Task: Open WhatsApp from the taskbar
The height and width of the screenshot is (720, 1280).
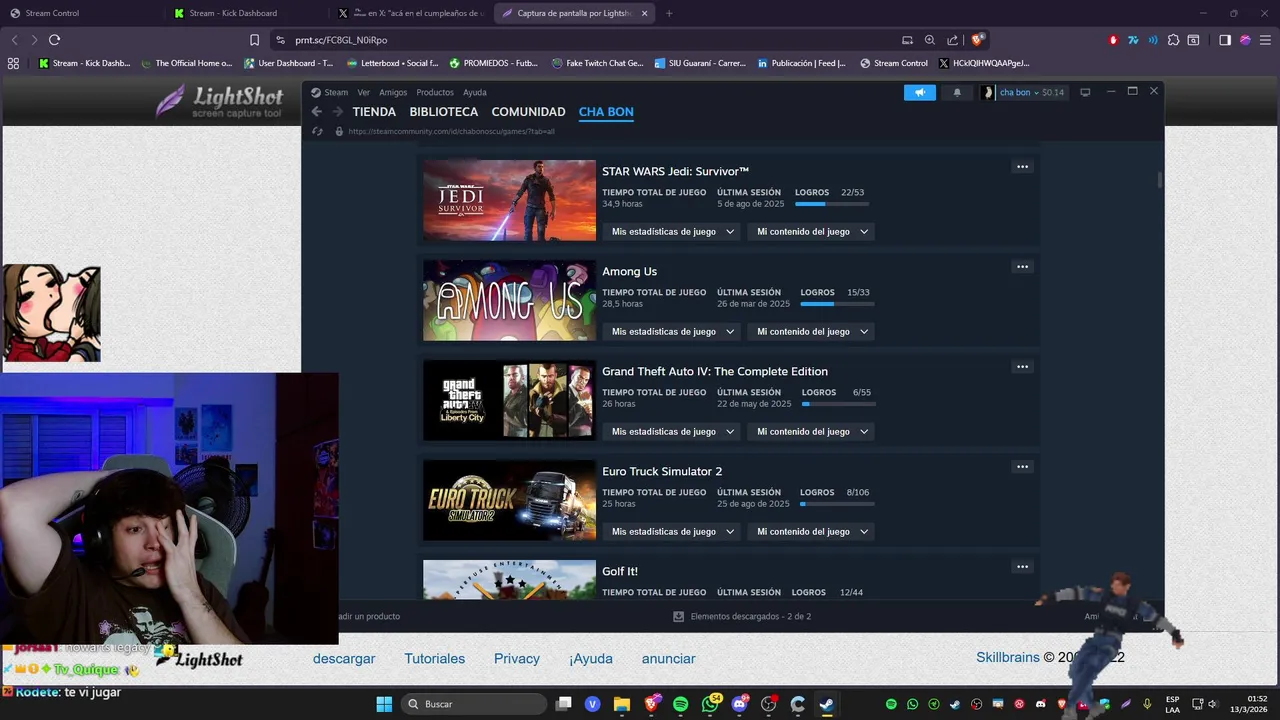Action: pos(711,704)
